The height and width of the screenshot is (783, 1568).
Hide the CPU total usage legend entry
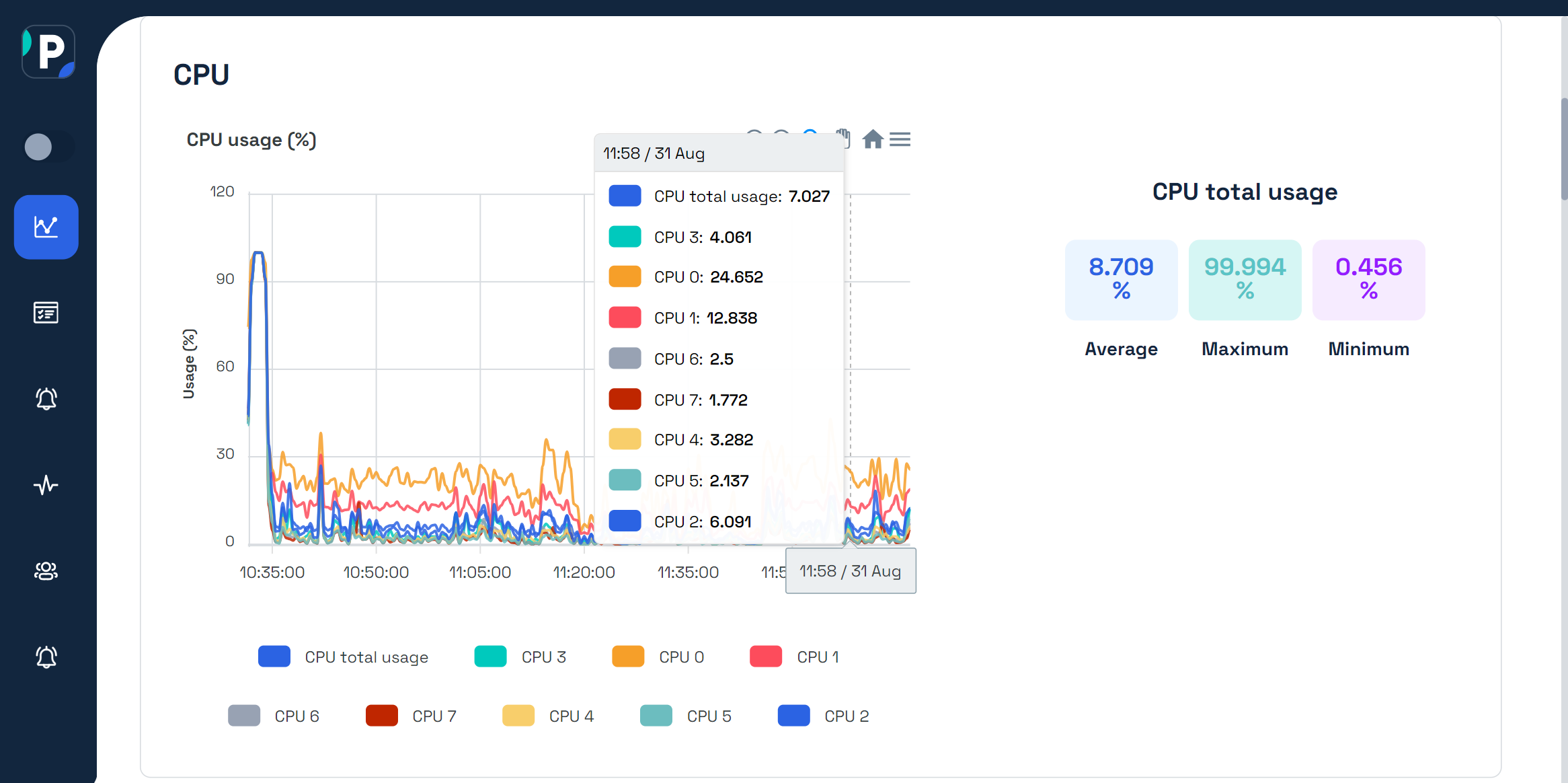(x=367, y=657)
